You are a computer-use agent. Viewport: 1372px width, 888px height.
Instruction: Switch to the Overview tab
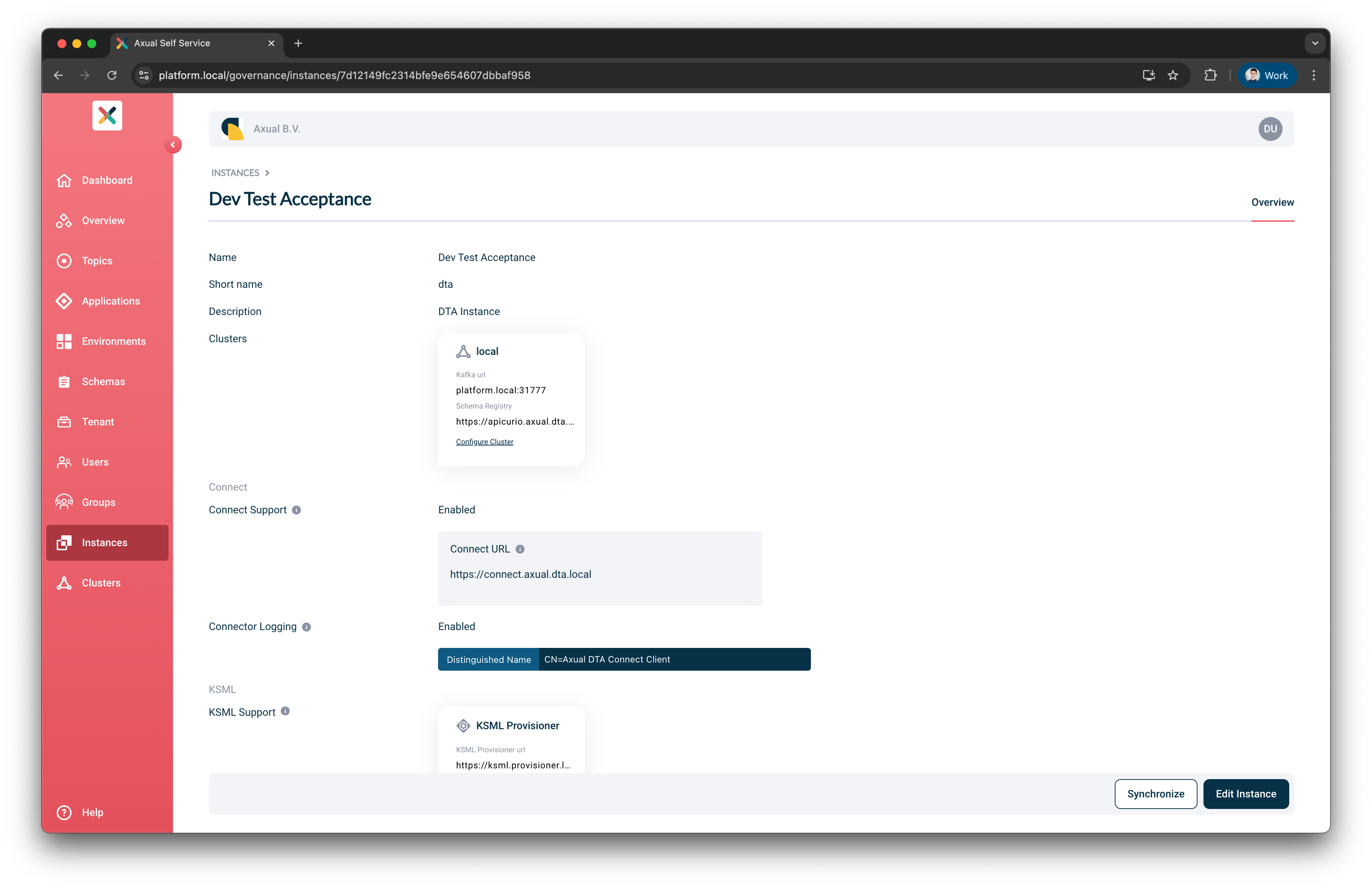point(1272,202)
